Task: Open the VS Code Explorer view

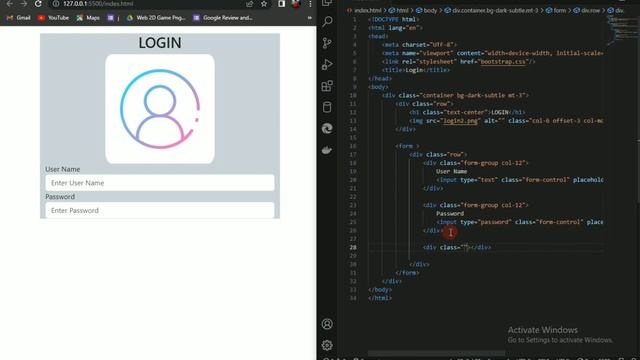Action: pos(327,3)
